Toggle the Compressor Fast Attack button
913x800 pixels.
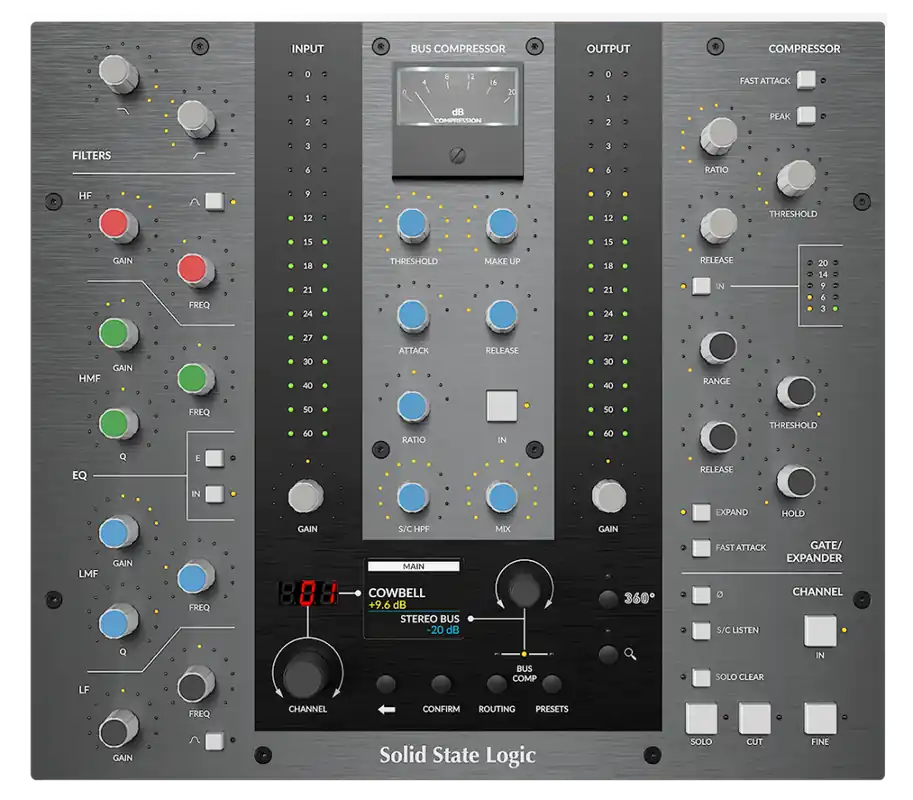point(806,80)
